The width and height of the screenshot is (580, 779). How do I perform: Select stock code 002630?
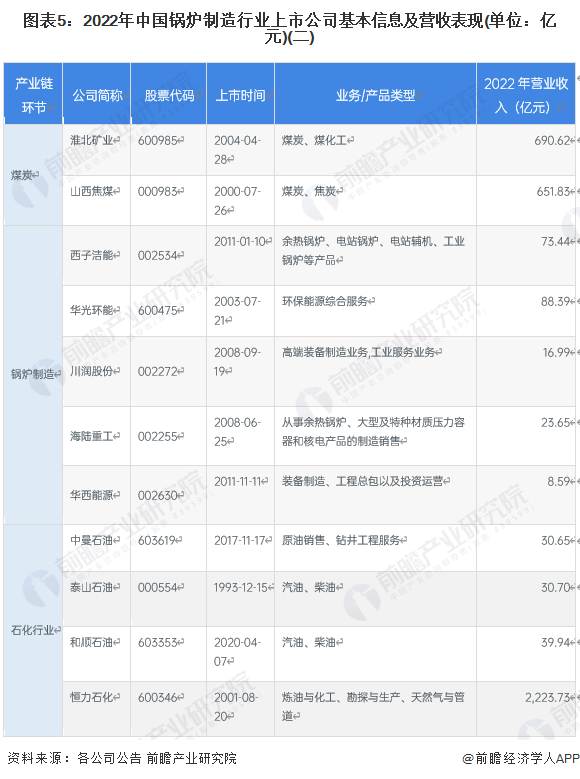[x=158, y=495]
